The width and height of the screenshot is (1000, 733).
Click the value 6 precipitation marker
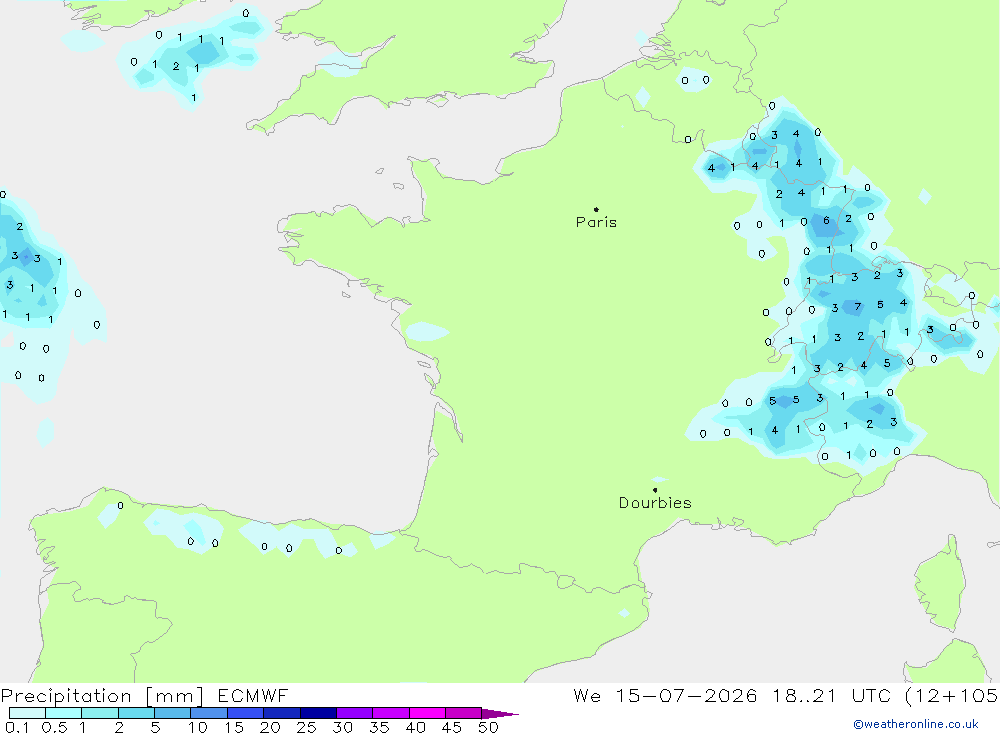pyautogui.click(x=827, y=220)
